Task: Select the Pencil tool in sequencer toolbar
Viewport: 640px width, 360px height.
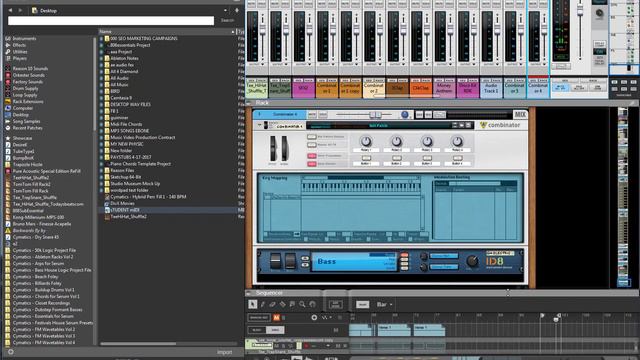Action: click(263, 304)
